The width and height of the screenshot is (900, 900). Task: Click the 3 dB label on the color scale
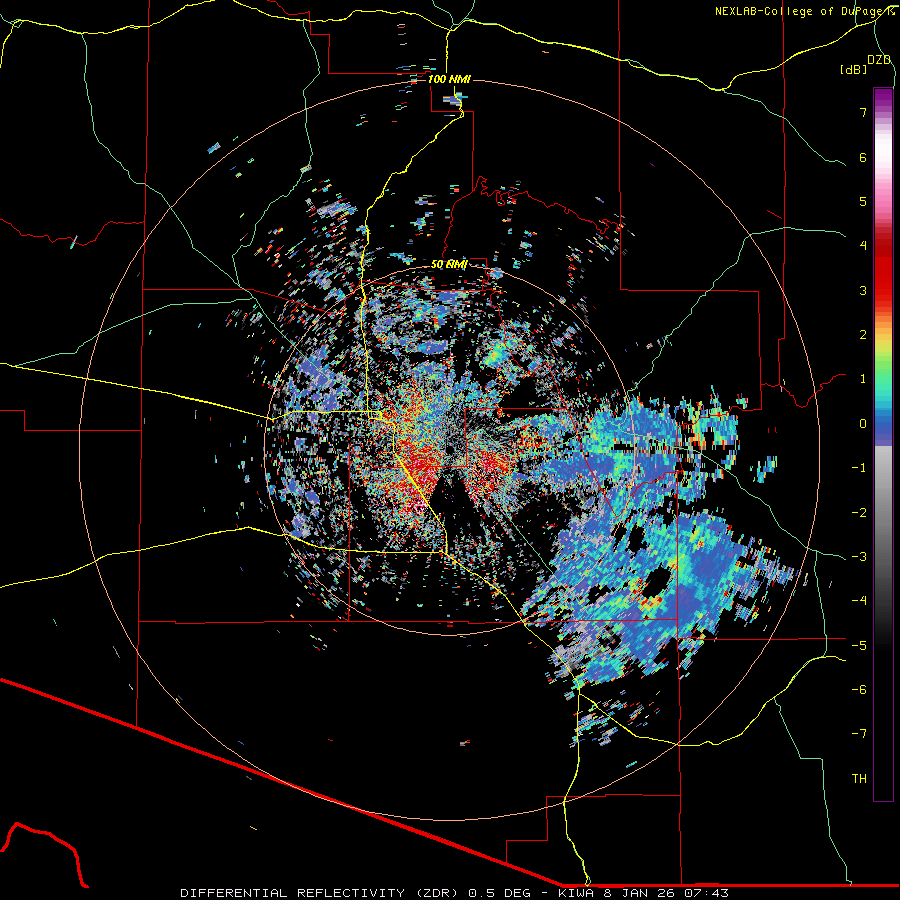click(863, 290)
